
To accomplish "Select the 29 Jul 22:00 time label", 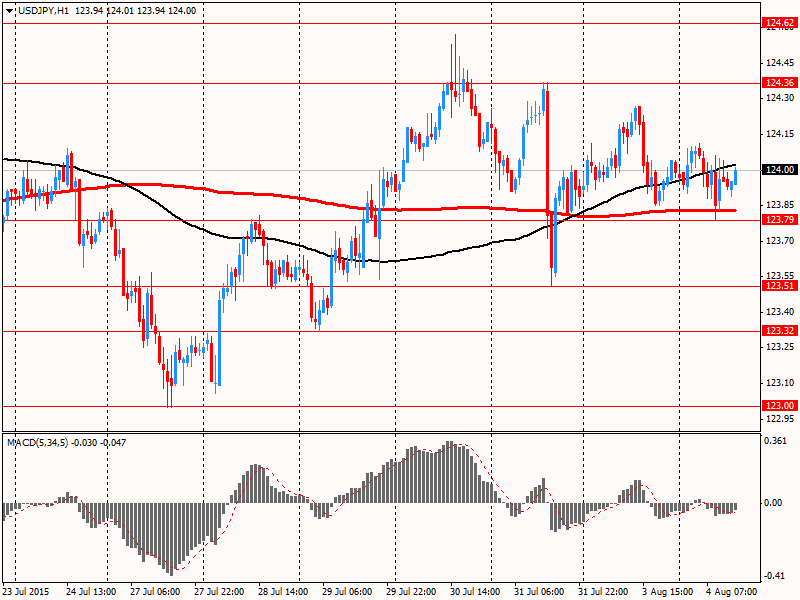I will pos(411,592).
